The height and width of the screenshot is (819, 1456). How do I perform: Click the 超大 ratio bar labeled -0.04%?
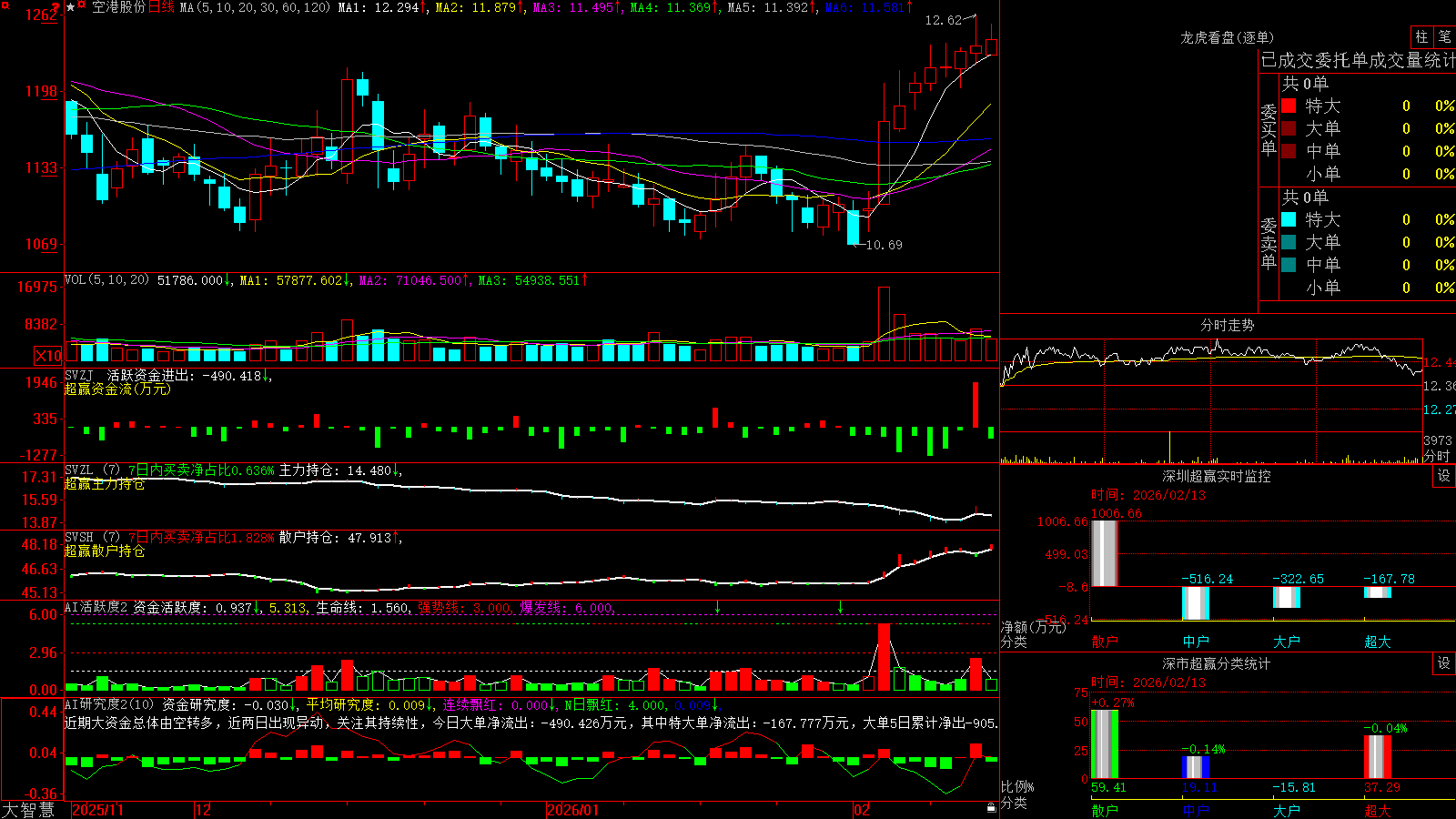pos(1378,757)
